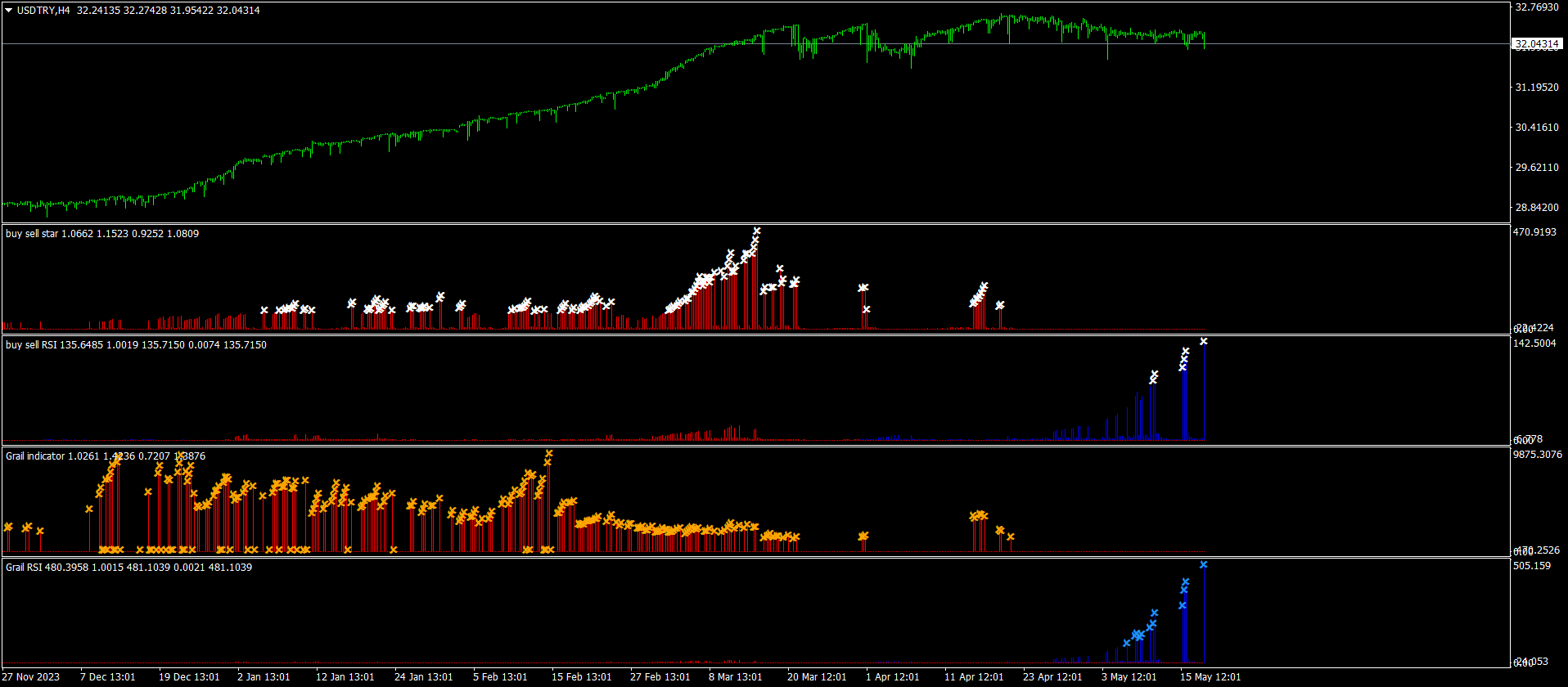Click the 5 Feb 13:01 time label
Viewport: 1568px width, 687px height.
pyautogui.click(x=500, y=677)
